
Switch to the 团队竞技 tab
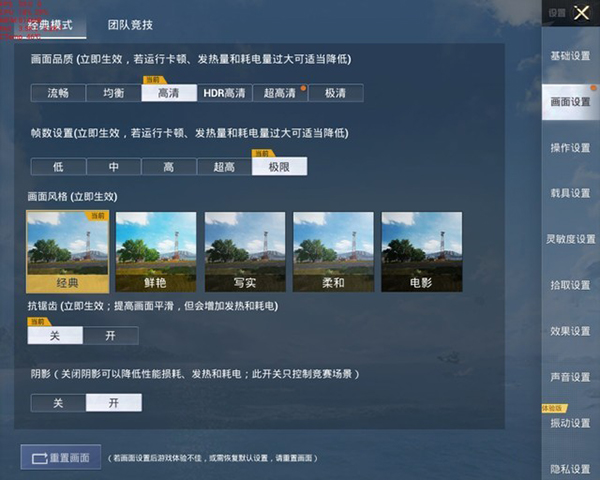tap(130, 24)
